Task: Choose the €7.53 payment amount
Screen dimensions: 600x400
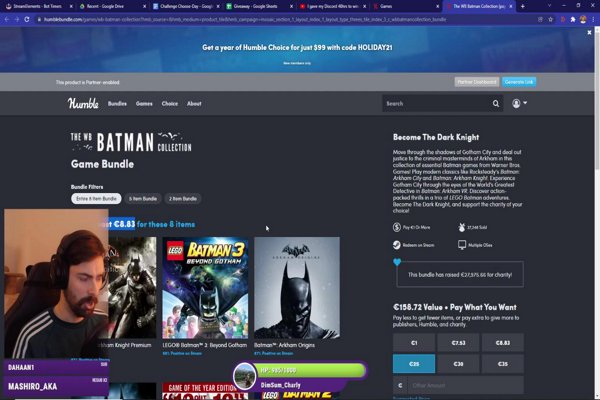Action: 458,343
